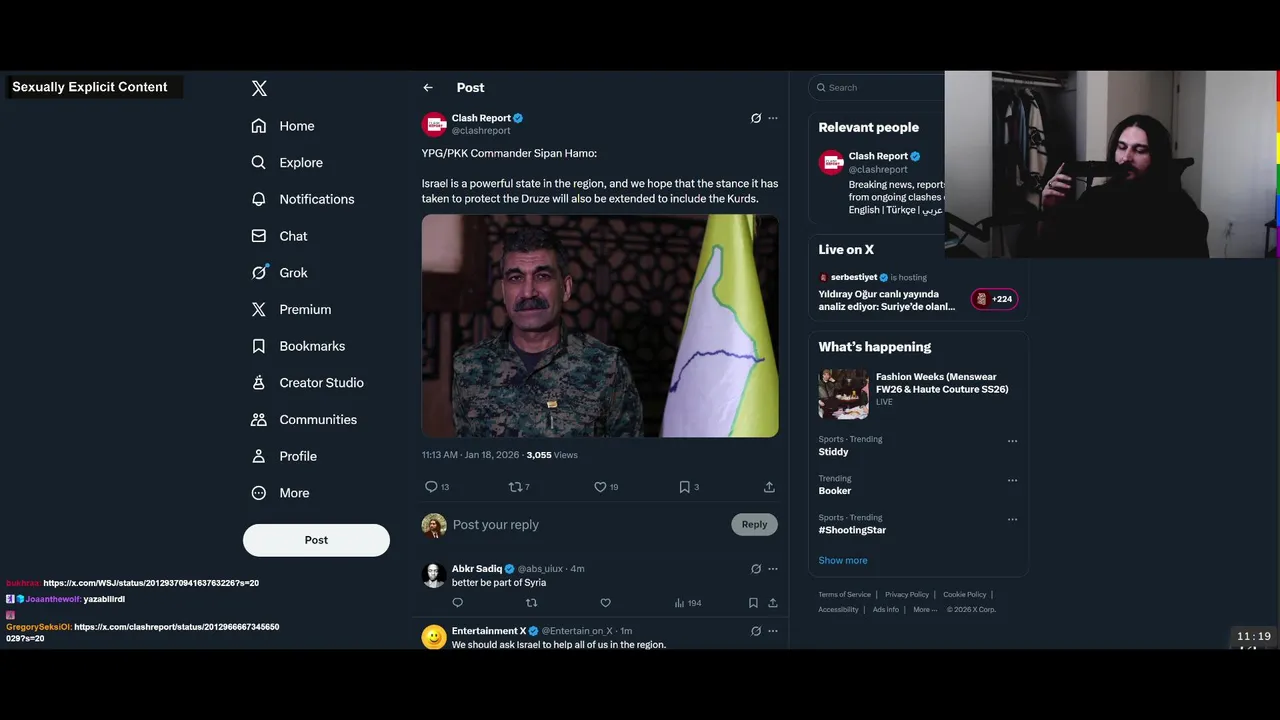1280x720 pixels.
Task: Open more options for Booker trend
Action: [1012, 480]
